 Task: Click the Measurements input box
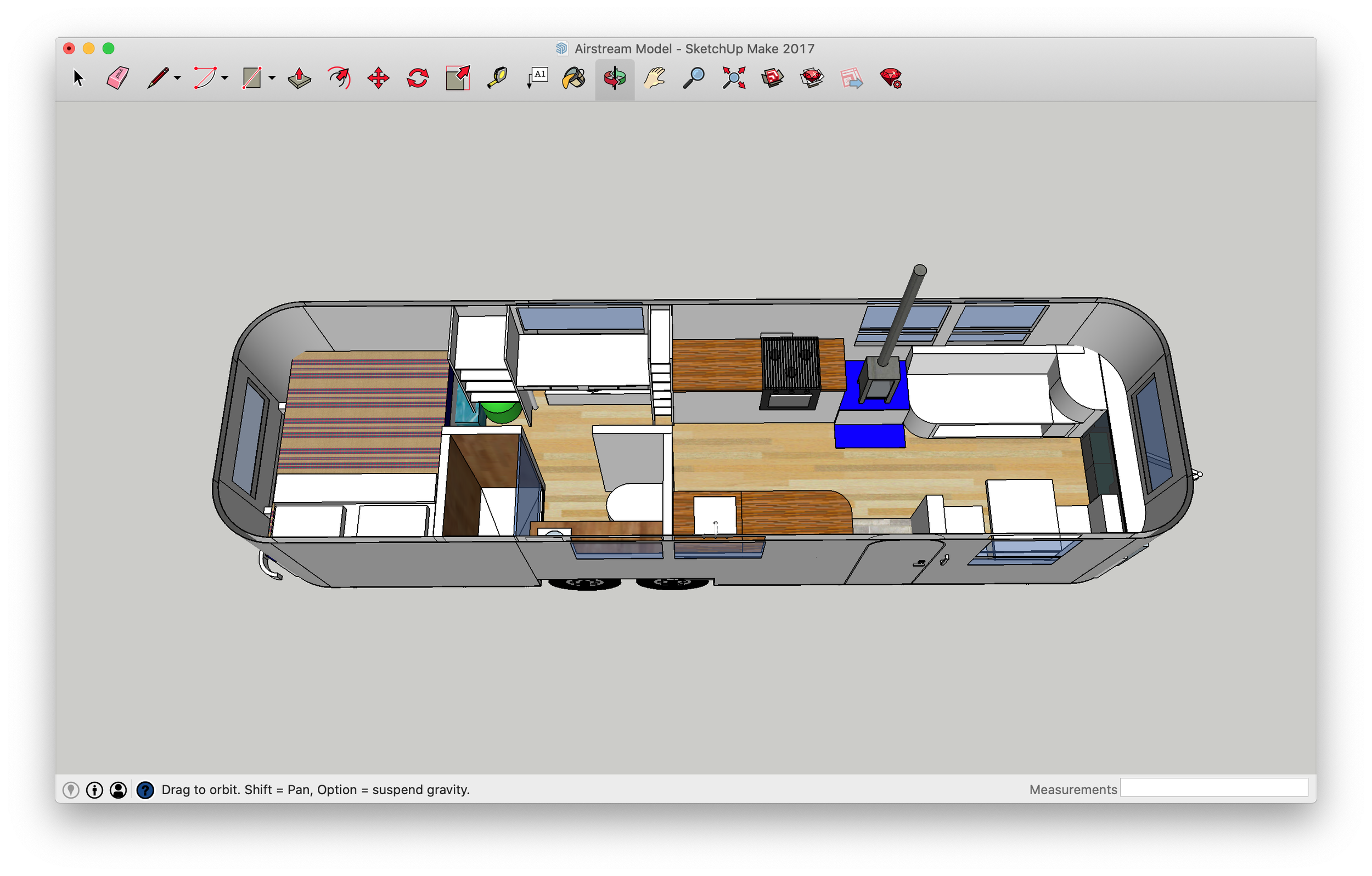click(1213, 788)
